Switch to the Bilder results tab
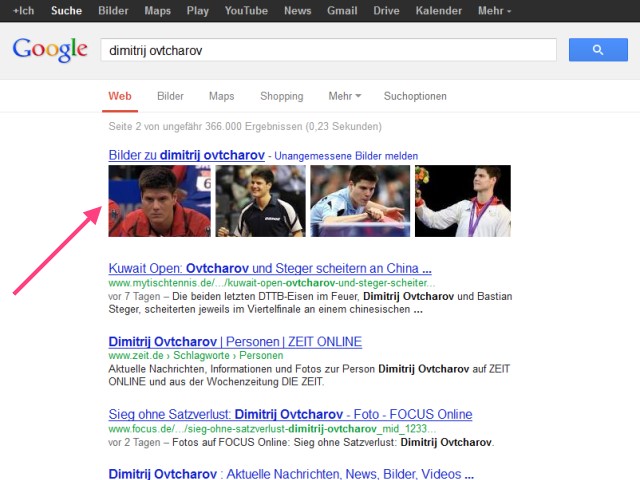The width and height of the screenshot is (640, 480). click(170, 96)
